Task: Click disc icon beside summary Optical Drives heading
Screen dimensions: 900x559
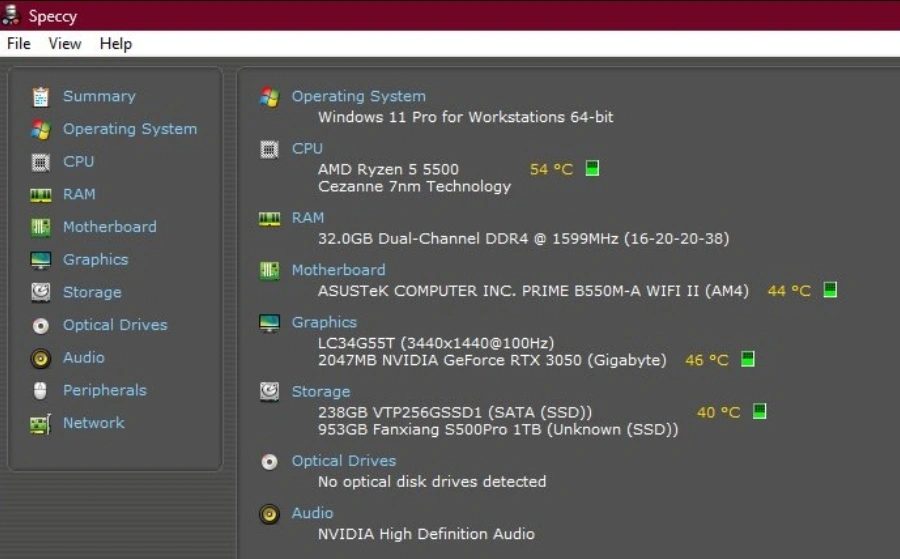Action: pos(269,462)
